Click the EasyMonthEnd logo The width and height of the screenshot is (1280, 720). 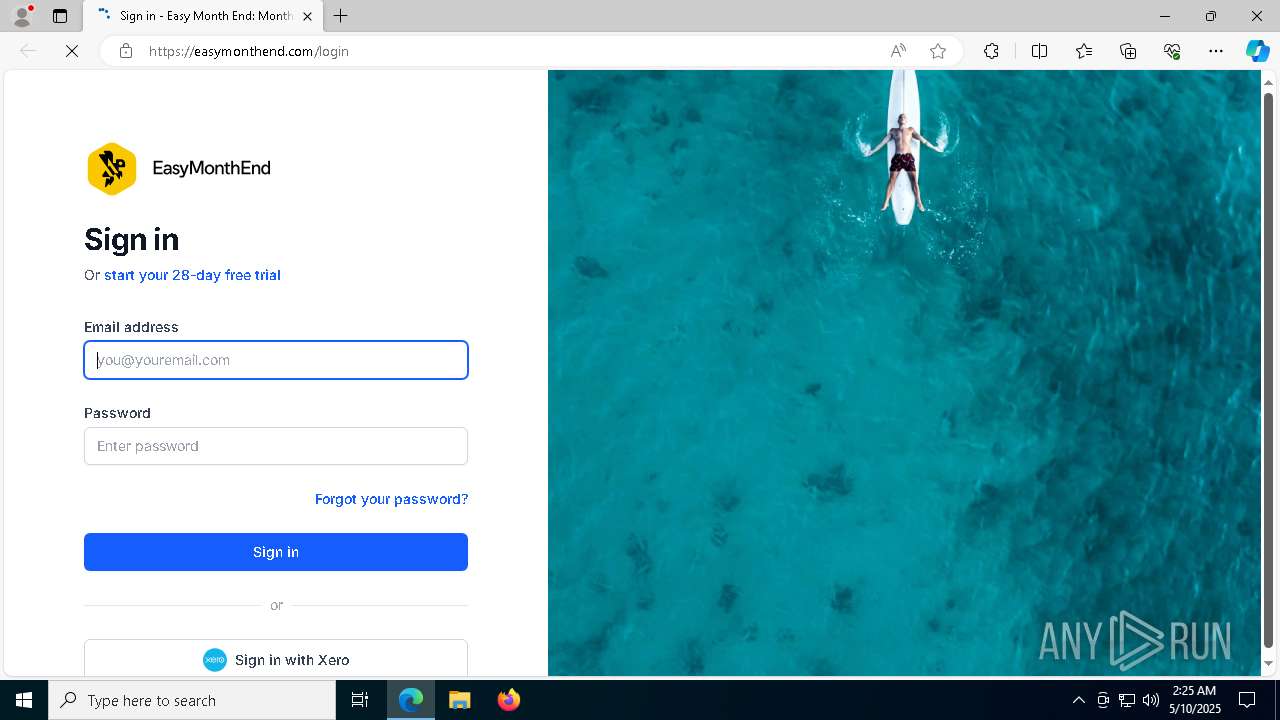[x=179, y=168]
